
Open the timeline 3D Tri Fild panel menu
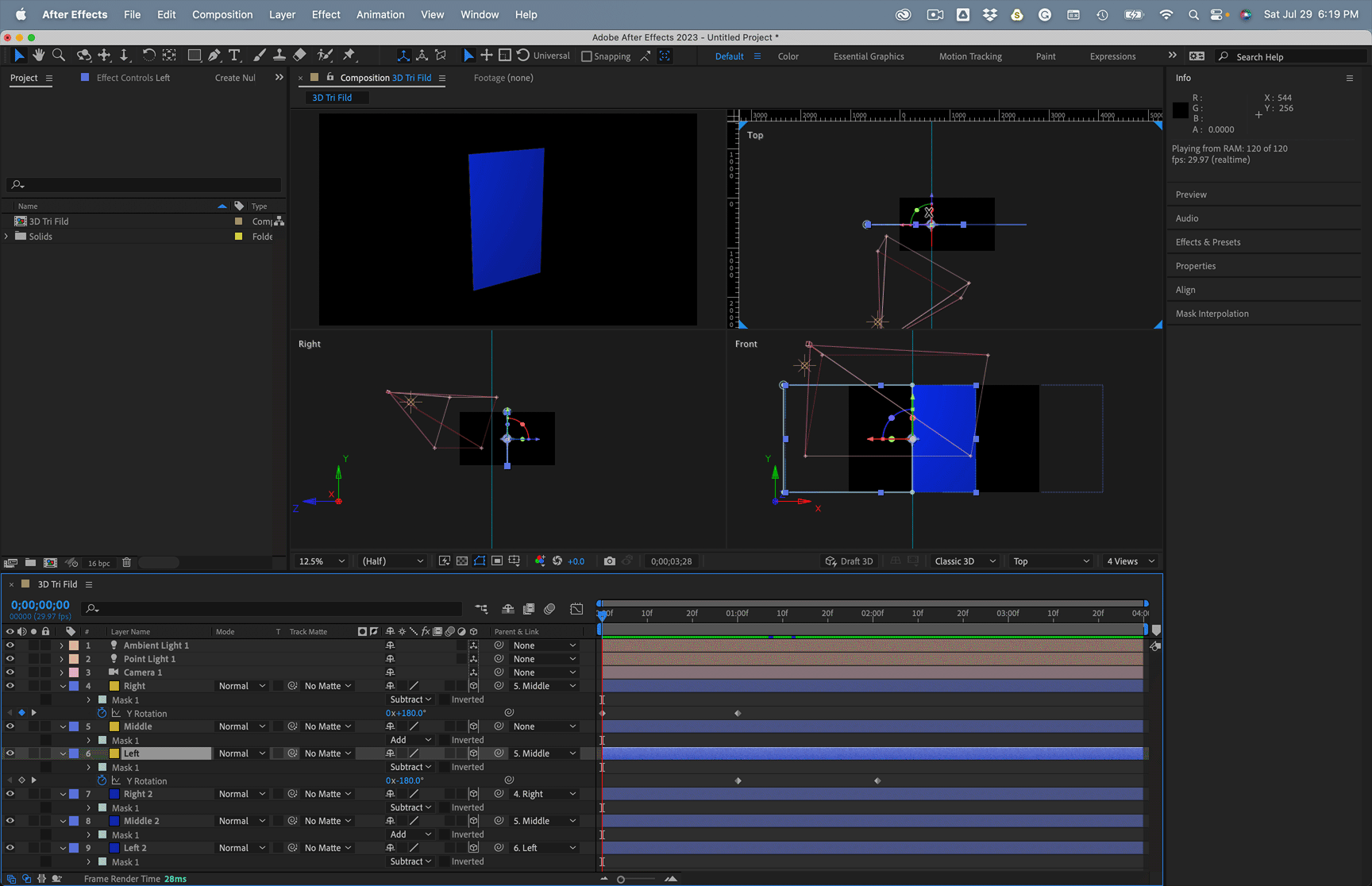tap(89, 584)
